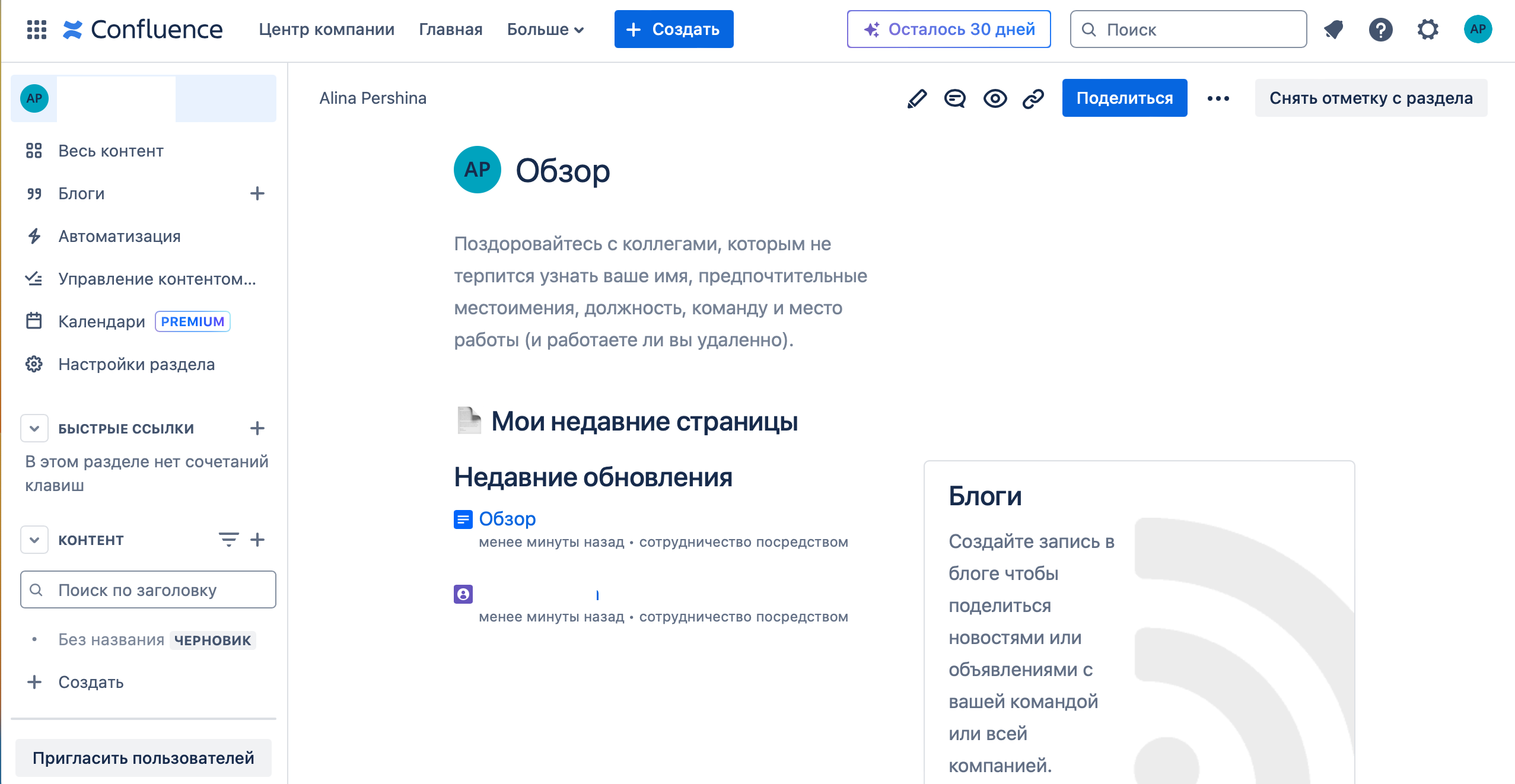Screen dimensions: 1515x784
Task: Copy link with the chain icon
Action: coord(1033,98)
